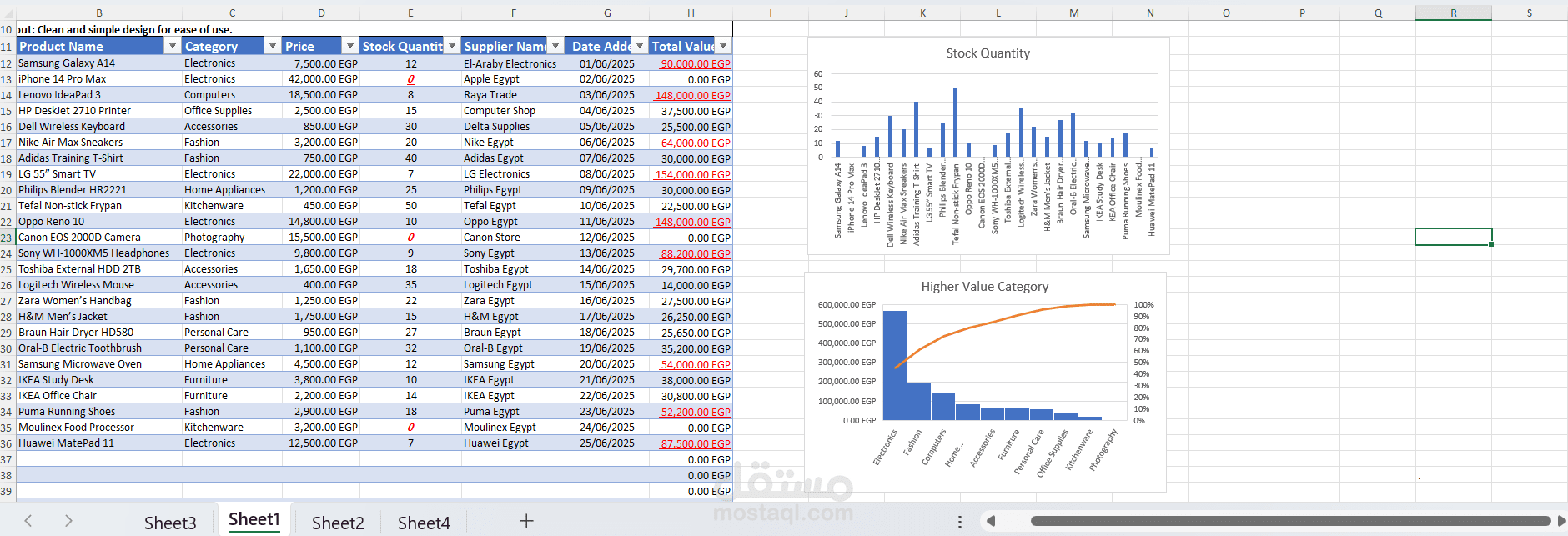Click the IKEA Office Chair cell
This screenshot has height=536, width=1568.
[x=99, y=396]
